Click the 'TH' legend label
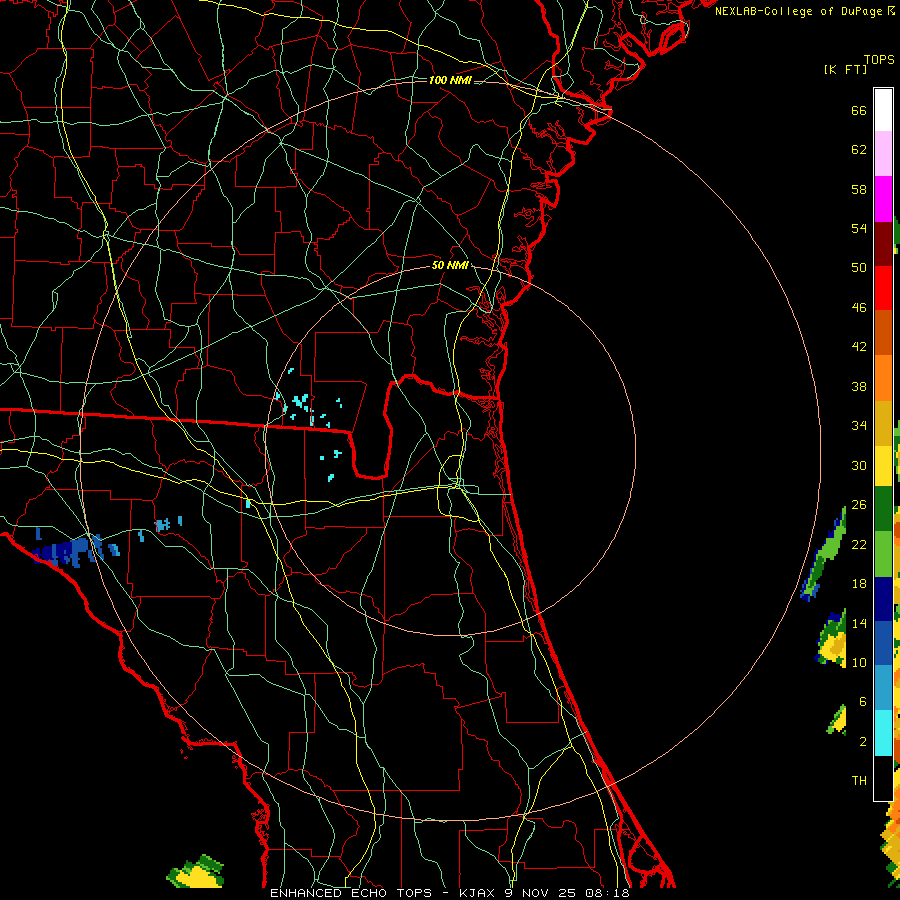 pyautogui.click(x=859, y=780)
